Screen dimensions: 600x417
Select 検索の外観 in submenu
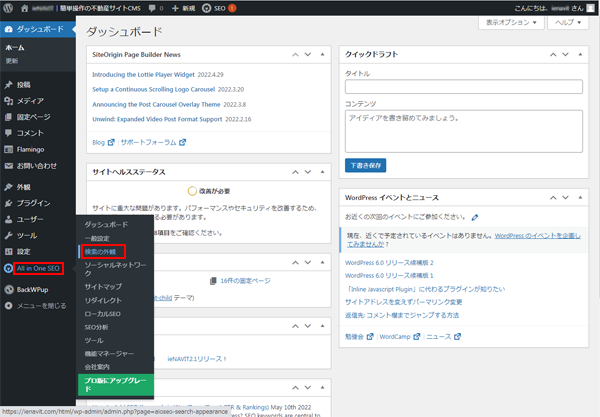click(x=100, y=252)
